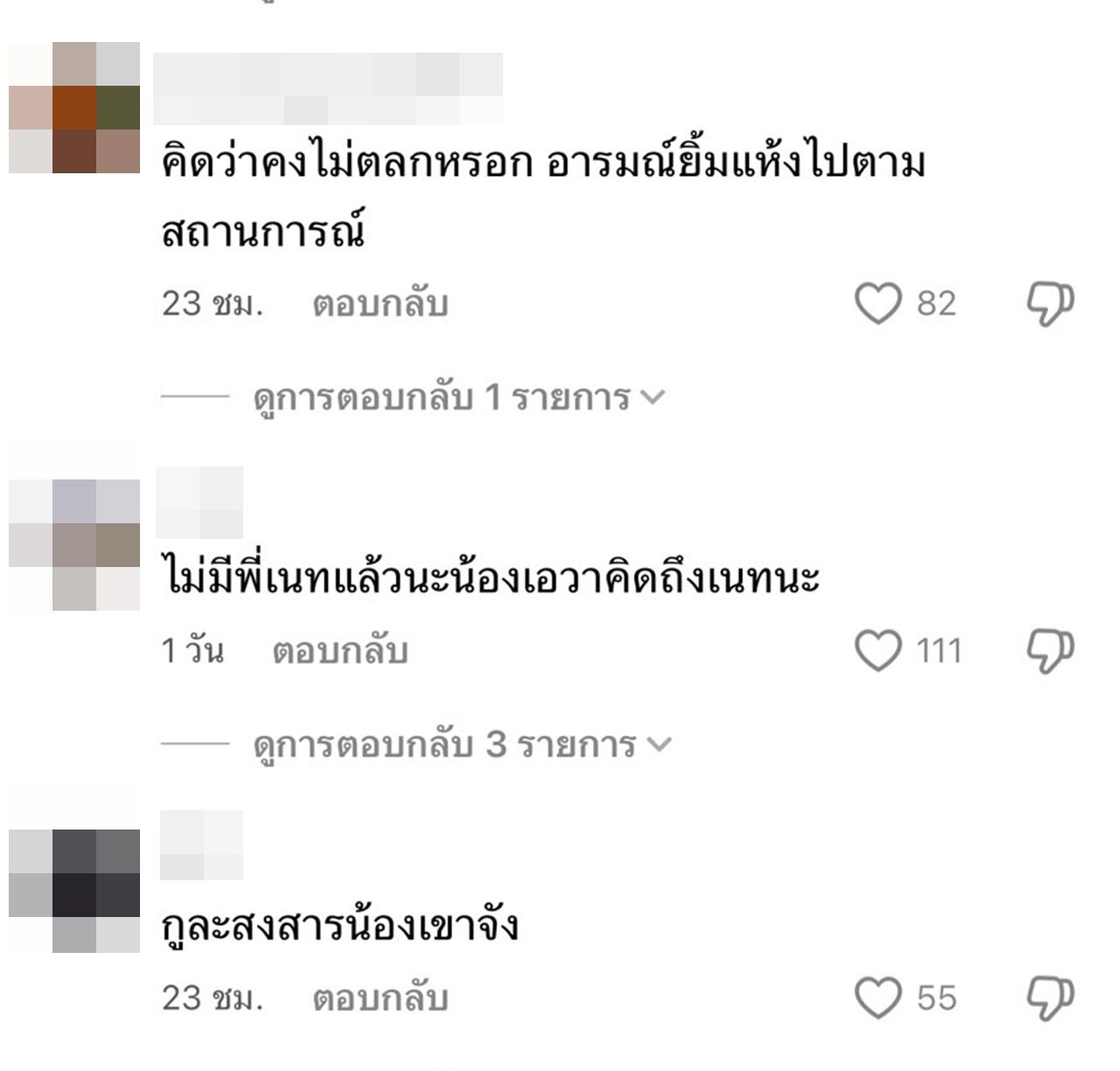
Task: Open the third commenter's blurred username
Action: [202, 844]
